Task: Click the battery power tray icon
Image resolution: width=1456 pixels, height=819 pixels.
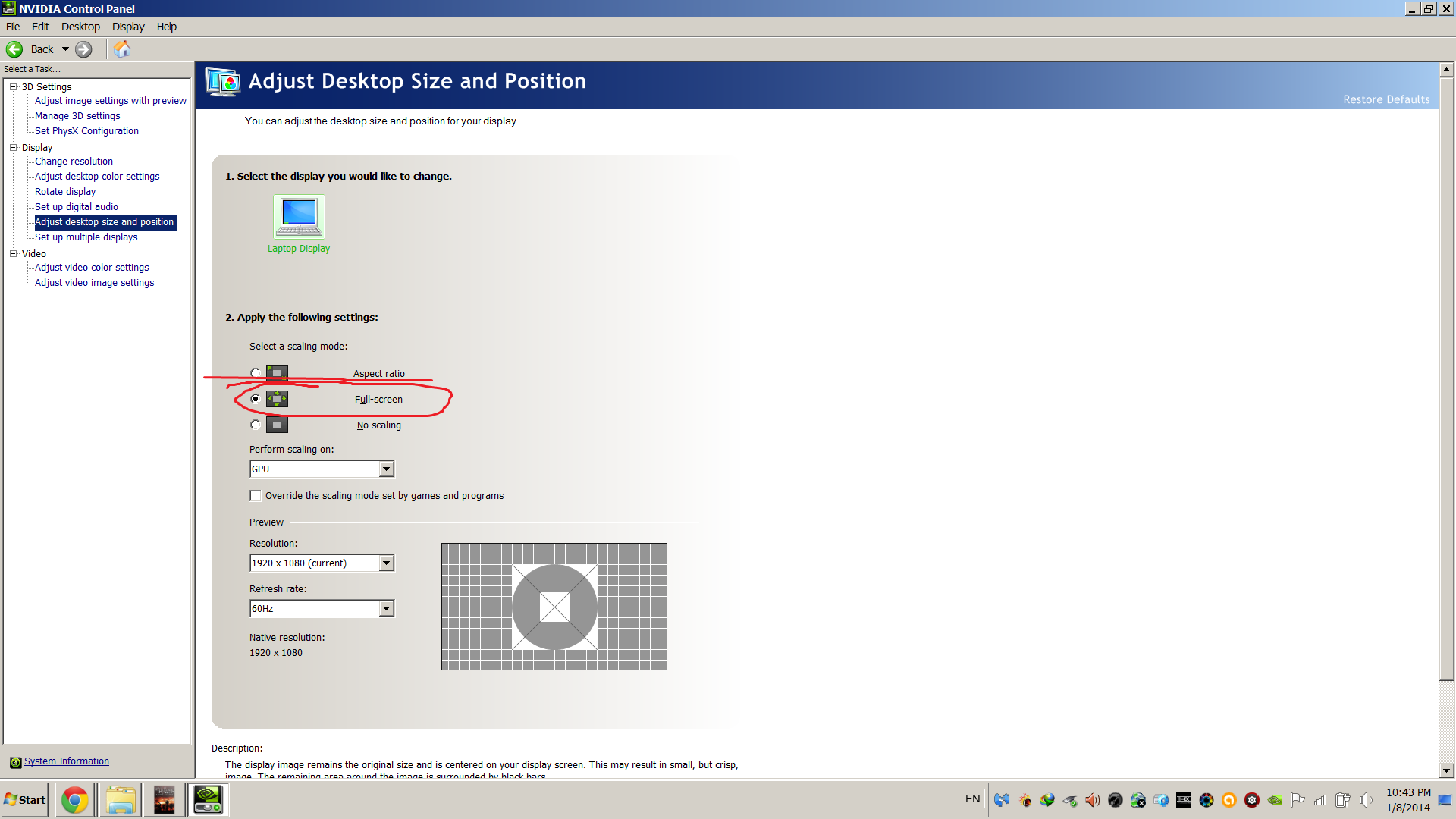Action: [x=1343, y=800]
